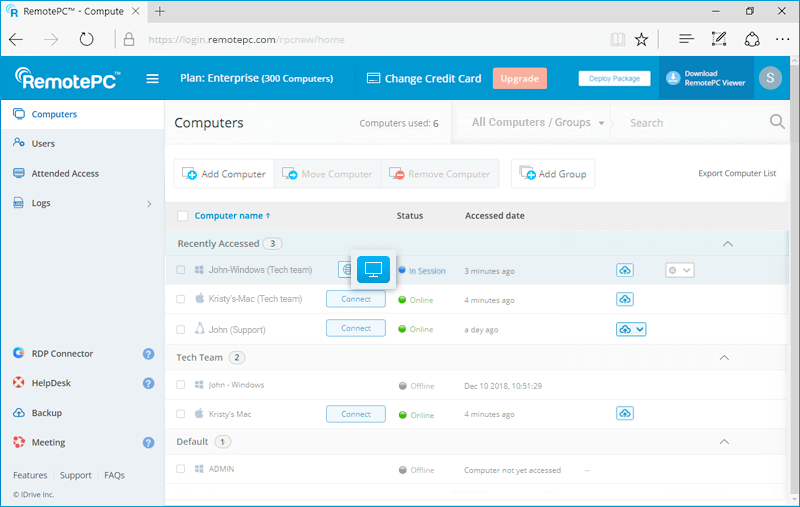Click remote desktop monitor icon for John-Windows

pyautogui.click(x=373, y=269)
